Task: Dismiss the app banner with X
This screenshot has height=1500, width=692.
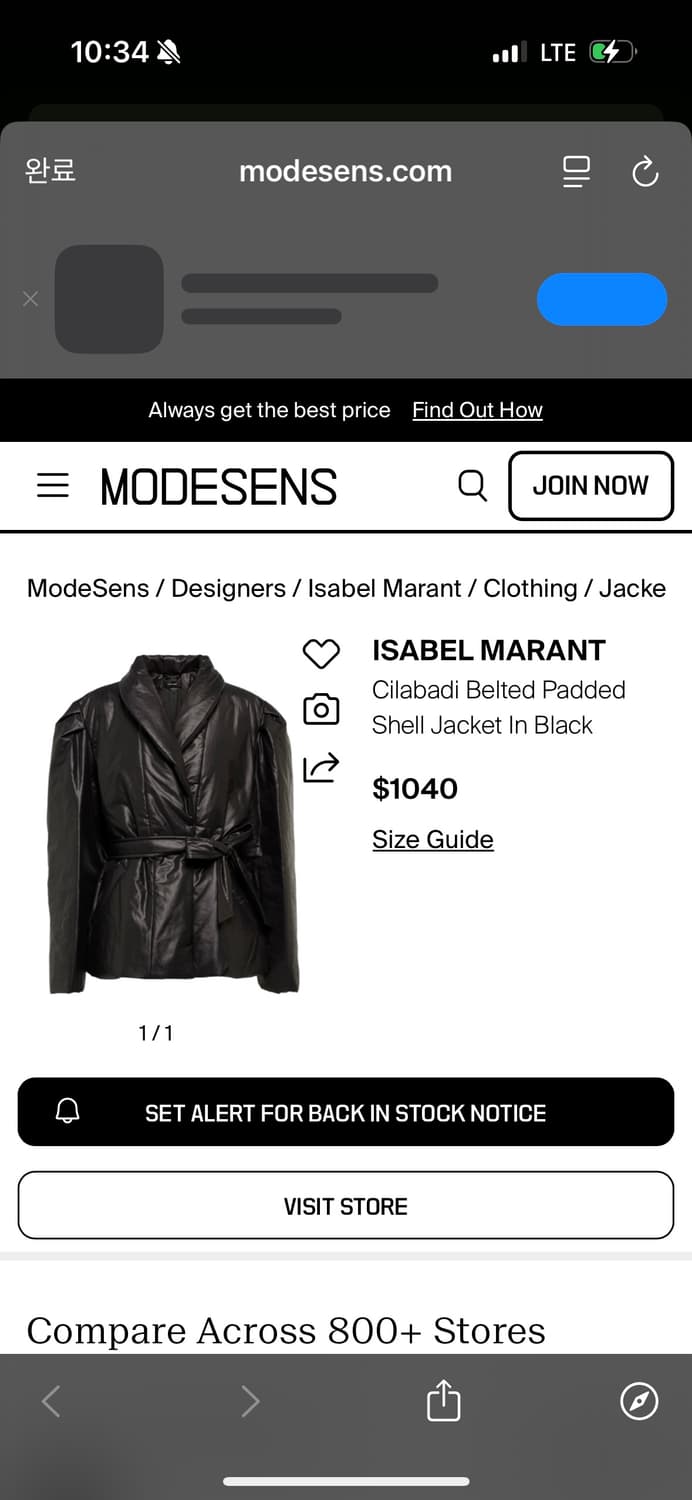Action: click(x=31, y=299)
